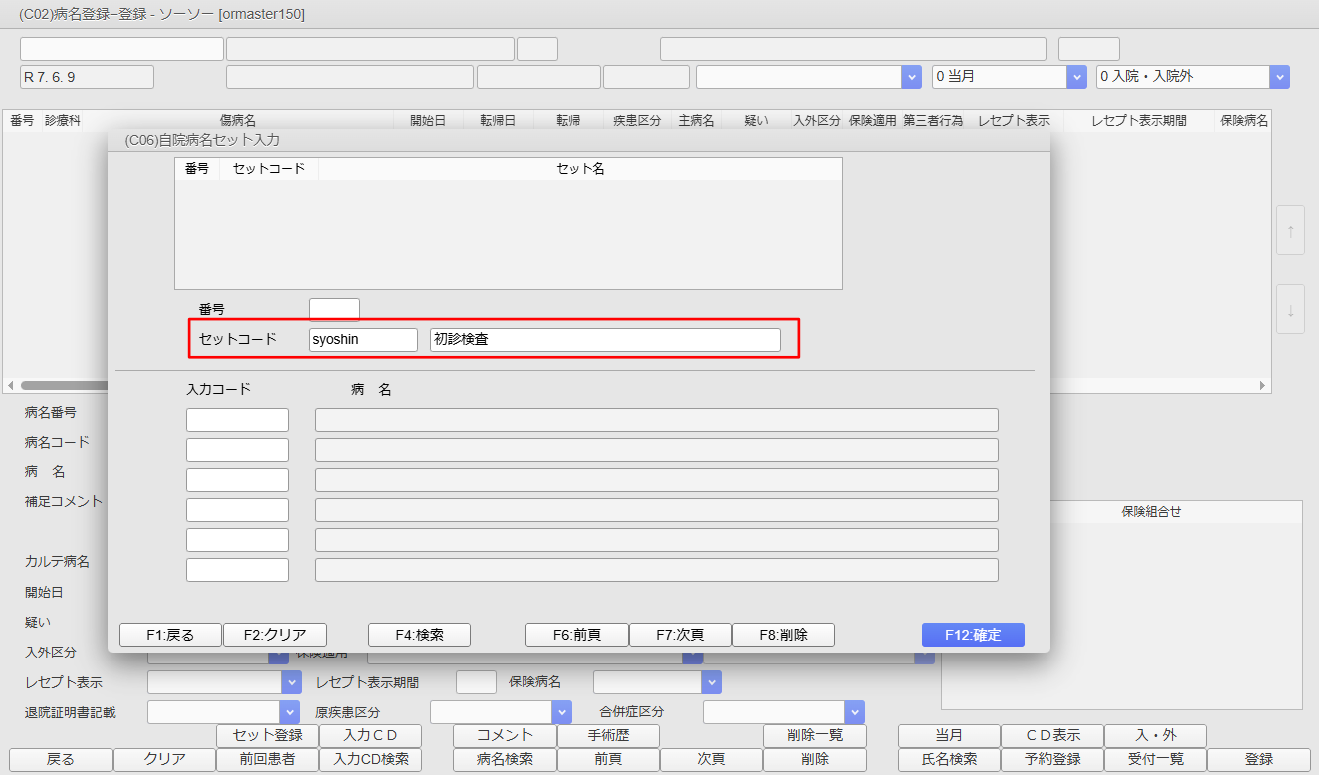Click F4:検索 search button
The width and height of the screenshot is (1319, 775).
[419, 635]
